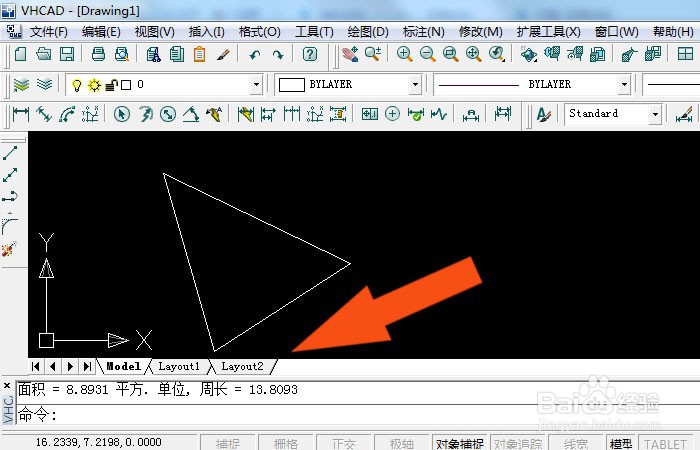Open the 编辑(E) menu
Image resolution: width=700 pixels, height=450 pixels.
pyautogui.click(x=101, y=32)
